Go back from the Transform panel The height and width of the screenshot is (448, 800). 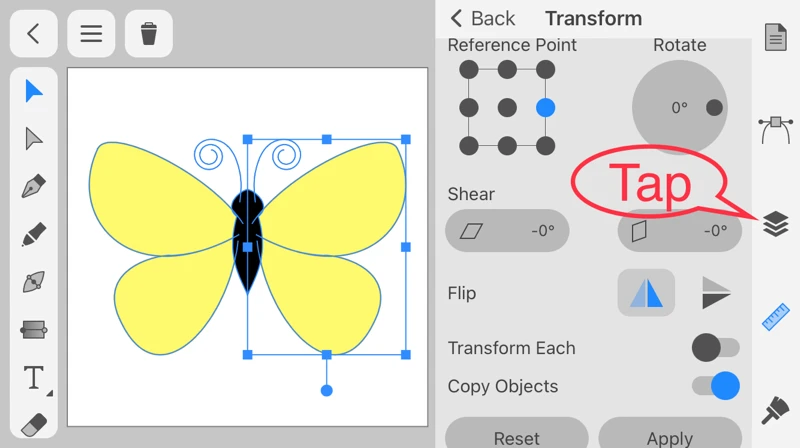point(482,18)
